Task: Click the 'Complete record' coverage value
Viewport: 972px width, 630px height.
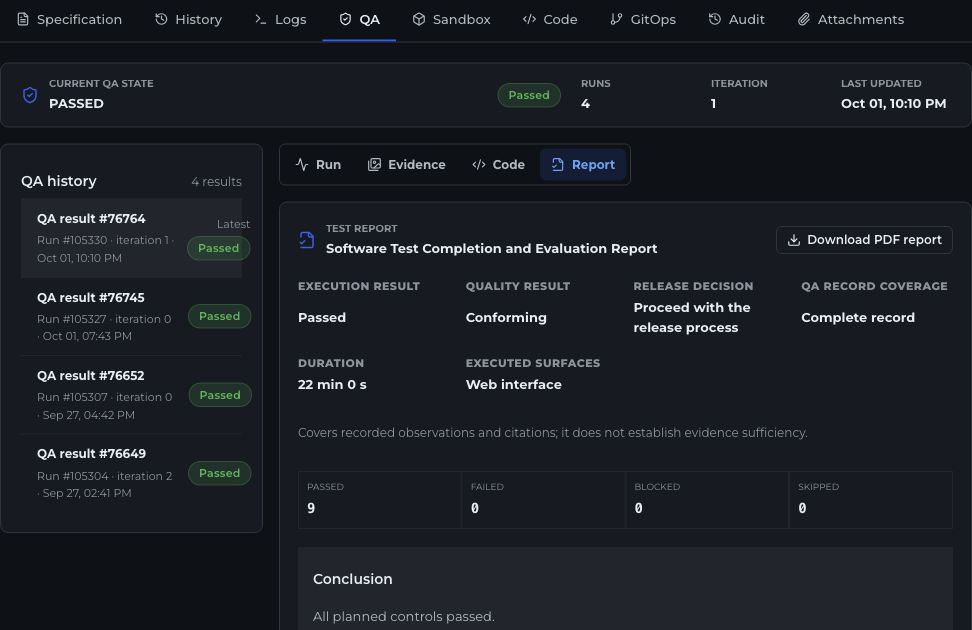Action: (x=858, y=317)
